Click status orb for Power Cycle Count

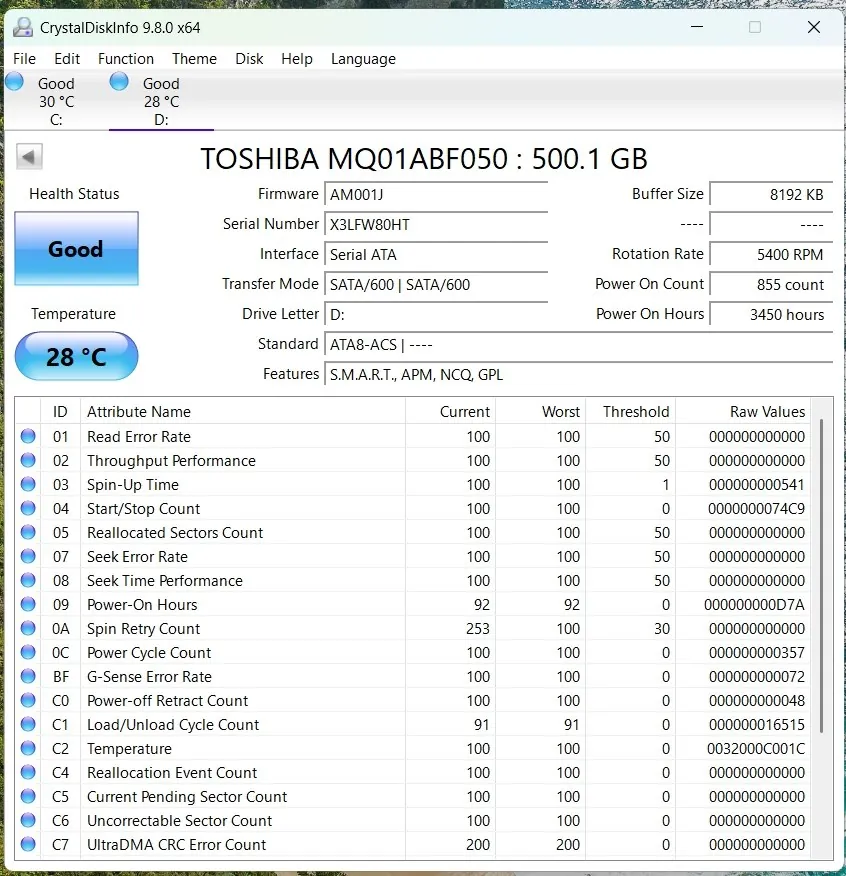(x=28, y=653)
